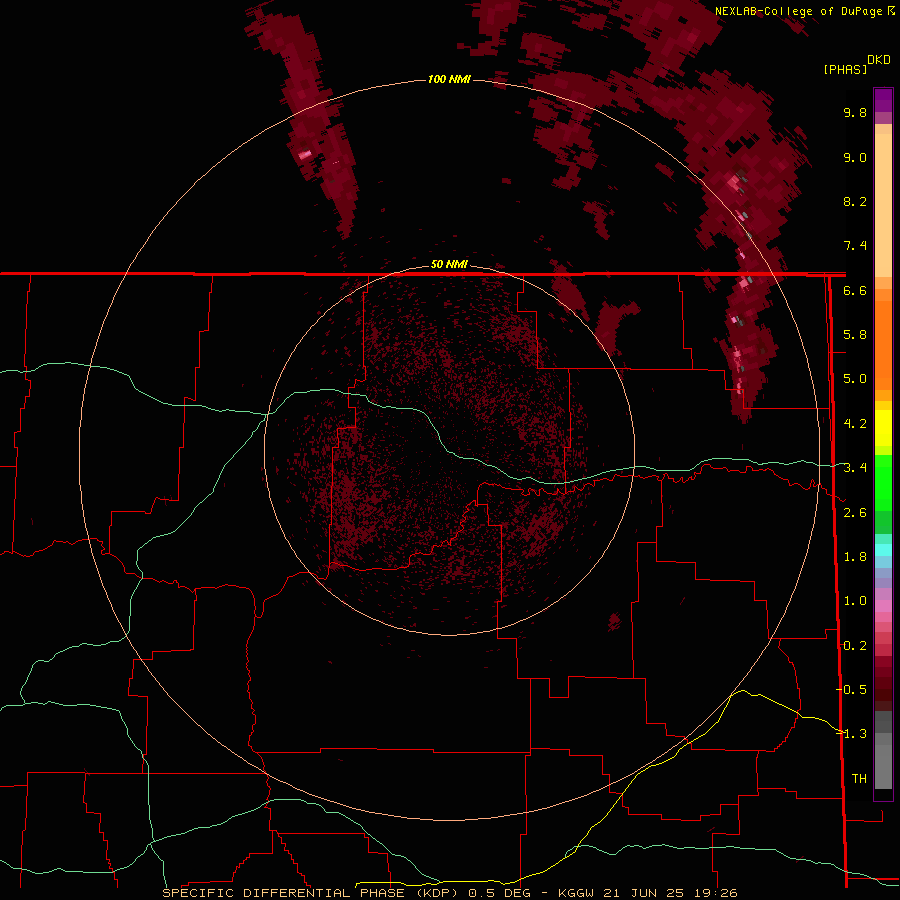The width and height of the screenshot is (900, 900).
Task: Click the "21 JUN 25" date text
Action: tap(642, 893)
